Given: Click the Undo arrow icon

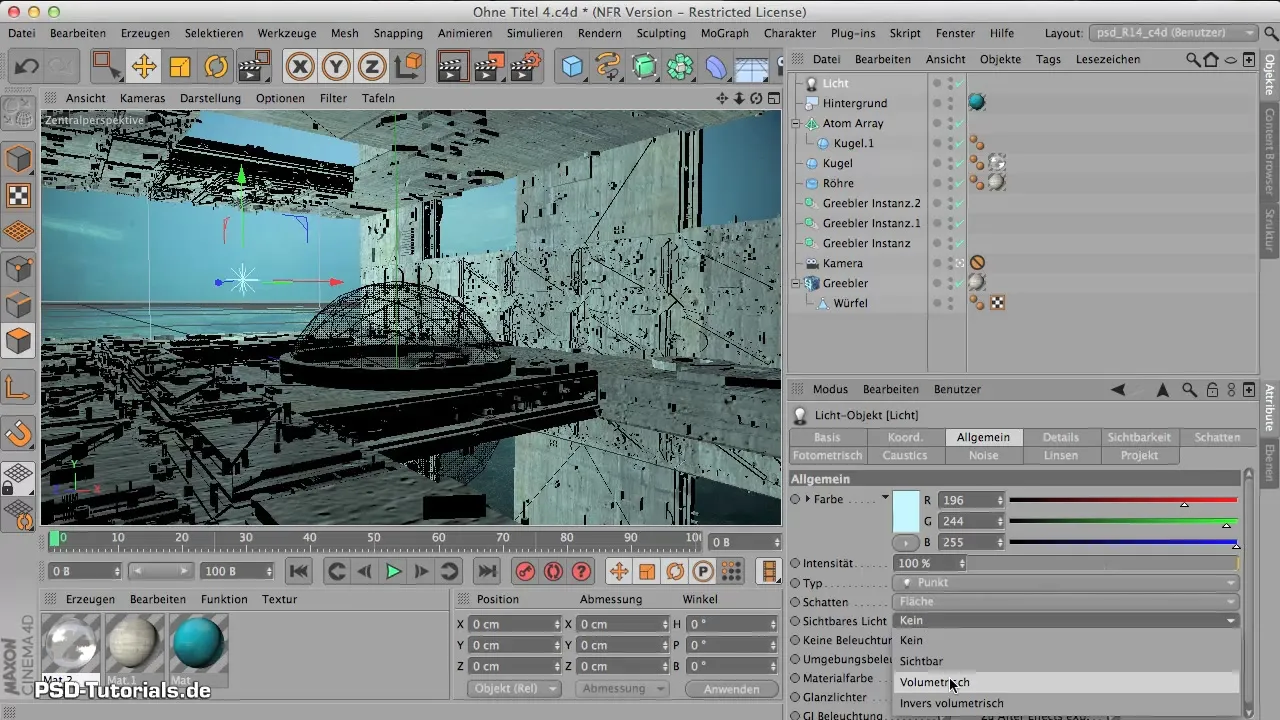Looking at the screenshot, I should 27,67.
